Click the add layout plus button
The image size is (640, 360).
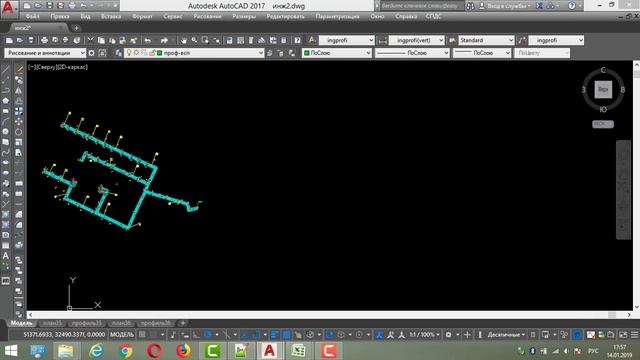183,323
